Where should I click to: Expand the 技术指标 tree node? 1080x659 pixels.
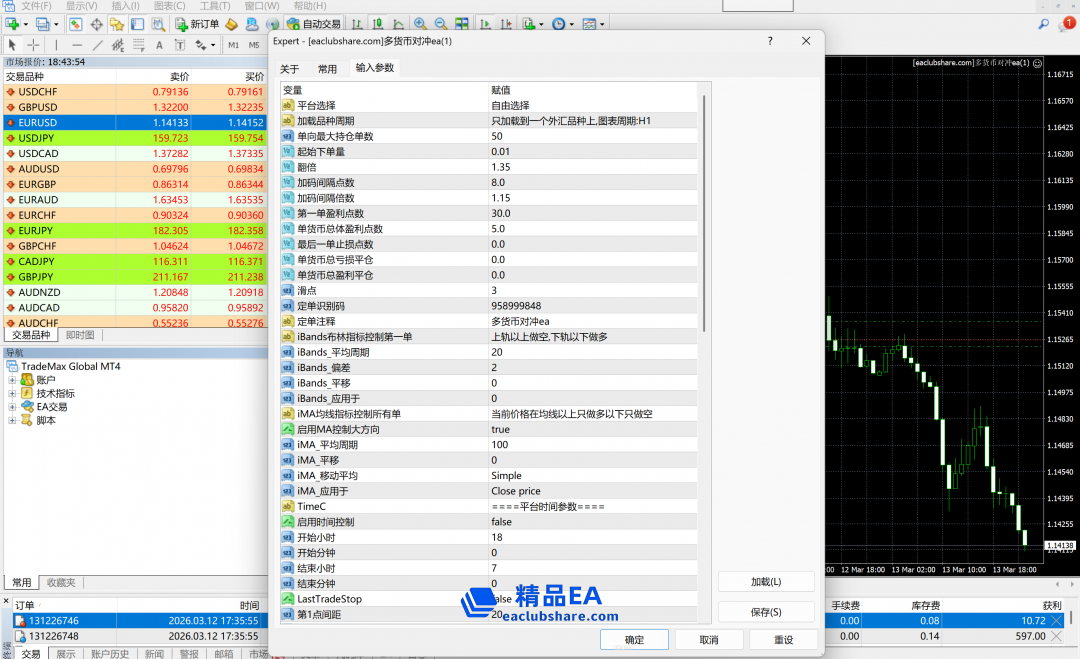(13, 394)
